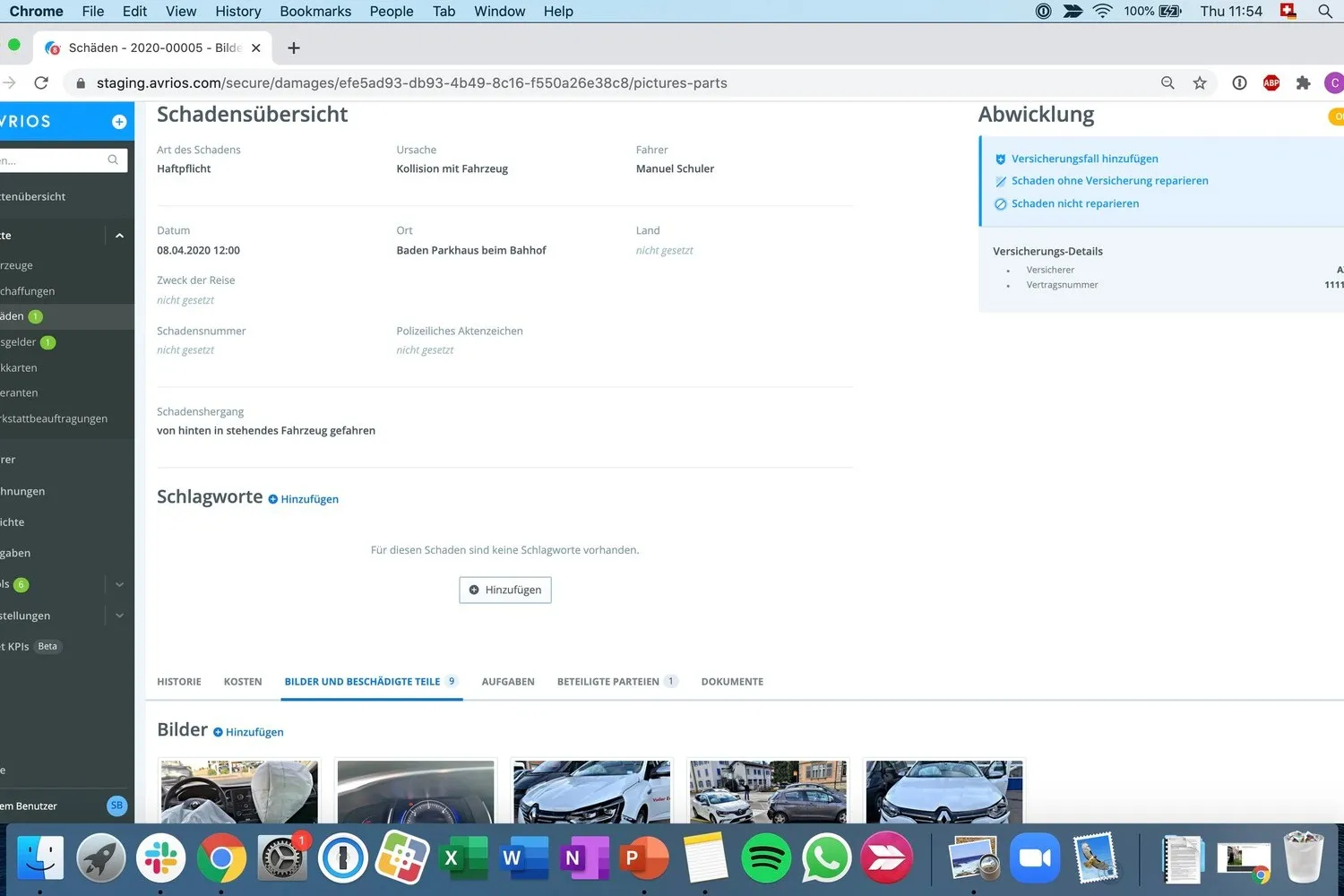
Task: Click the Spotlight search icon in menu bar
Action: coord(1324,12)
